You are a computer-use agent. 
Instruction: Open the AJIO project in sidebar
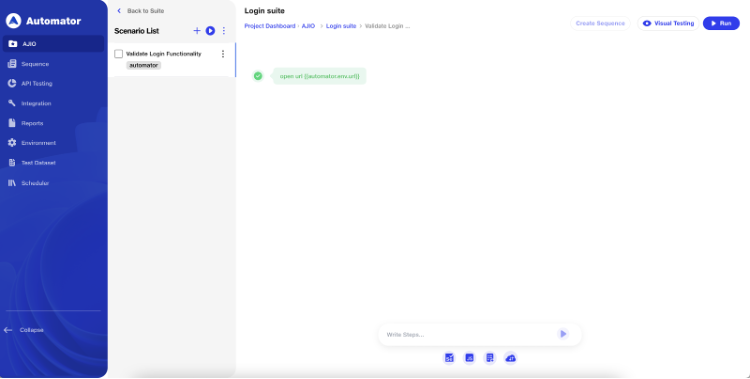[x=54, y=44]
